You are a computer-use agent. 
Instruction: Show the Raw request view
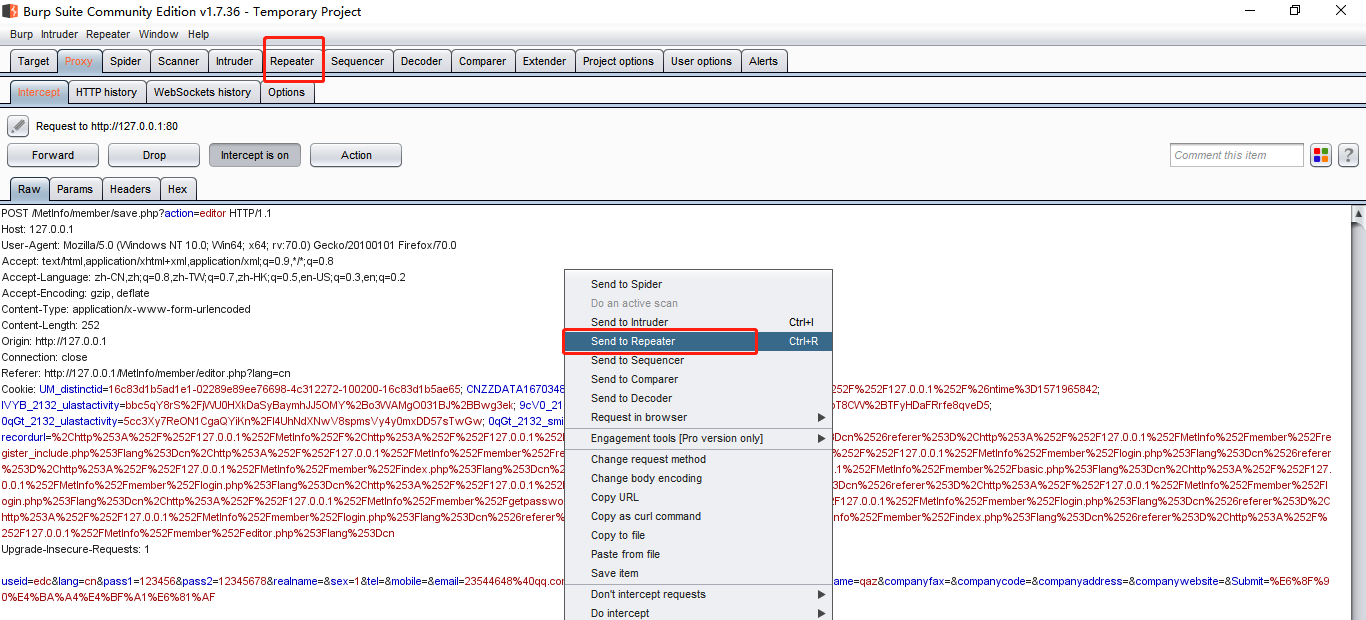click(29, 189)
